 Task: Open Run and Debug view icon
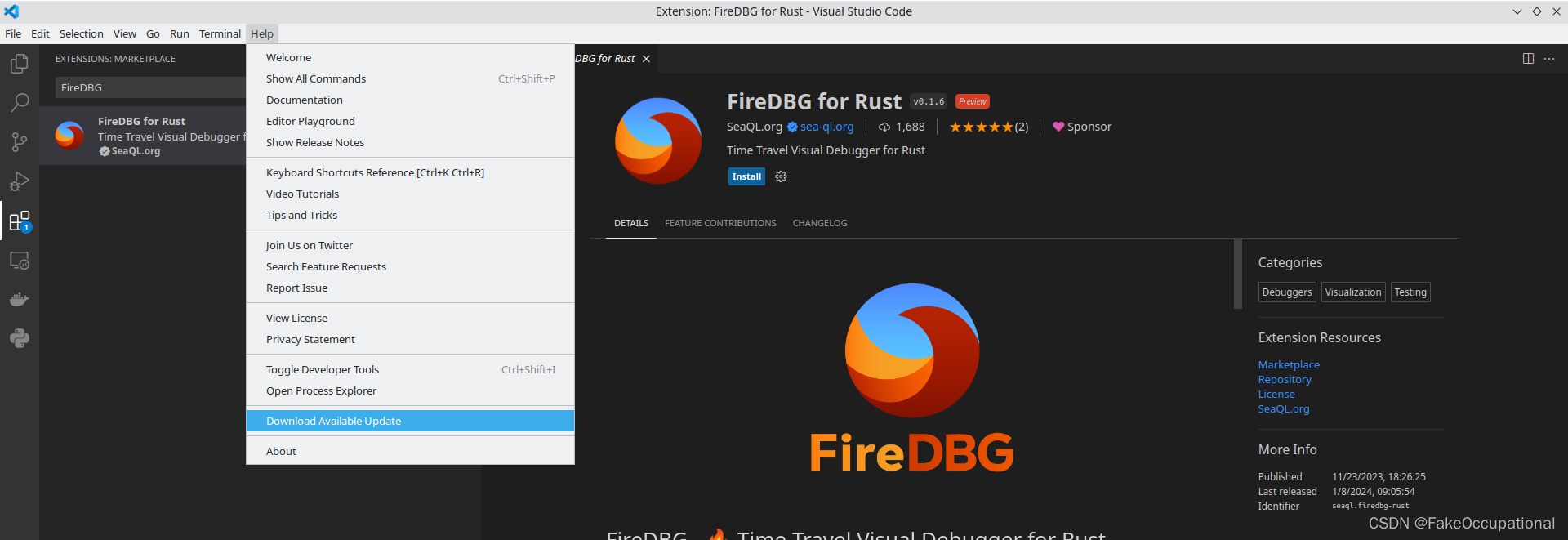20,181
